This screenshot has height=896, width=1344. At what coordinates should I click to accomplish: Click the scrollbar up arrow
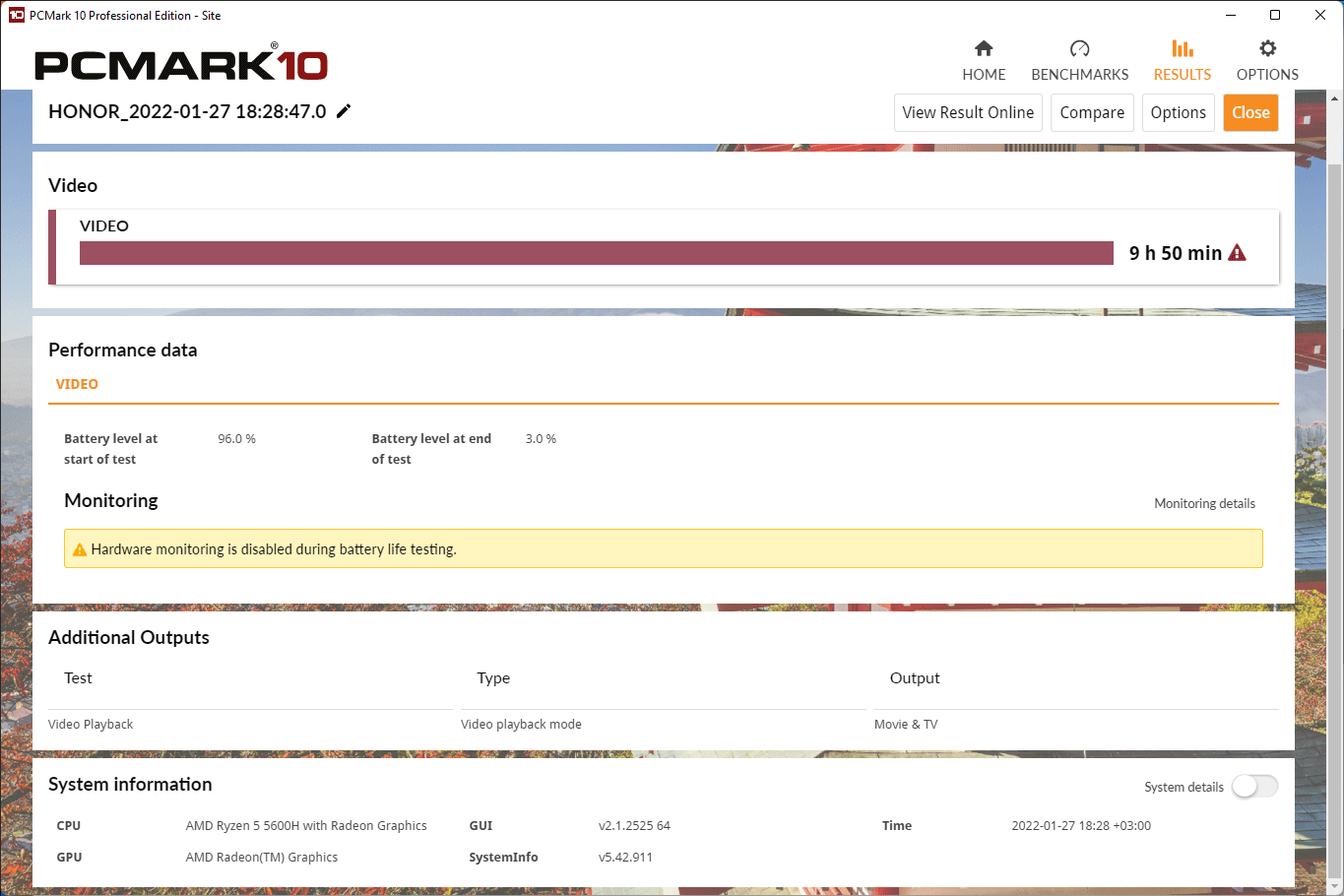tap(1335, 98)
